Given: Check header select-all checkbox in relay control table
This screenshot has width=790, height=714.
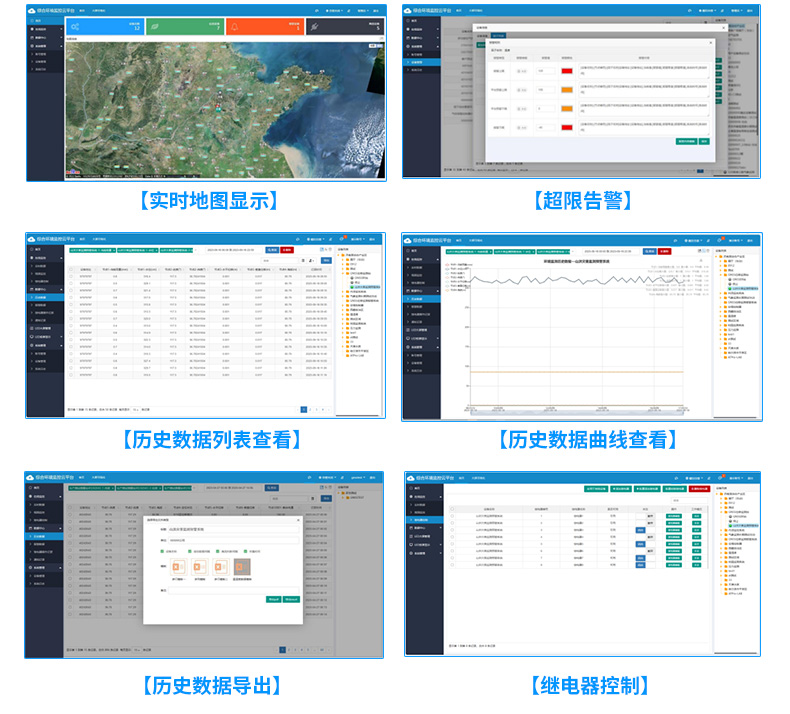Looking at the screenshot, I should [452, 509].
